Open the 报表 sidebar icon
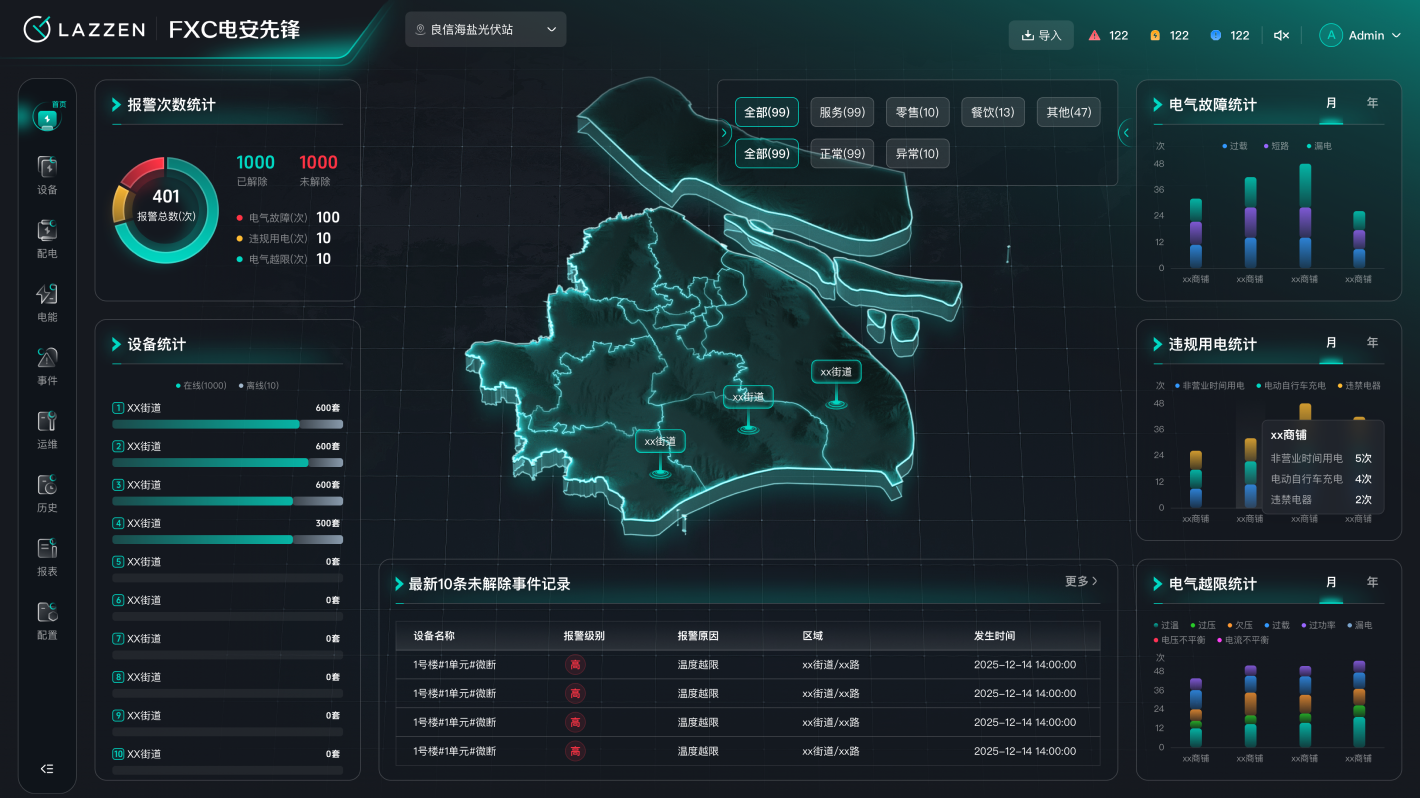Screen dimensions: 1420x798 pyautogui.click(x=47, y=548)
